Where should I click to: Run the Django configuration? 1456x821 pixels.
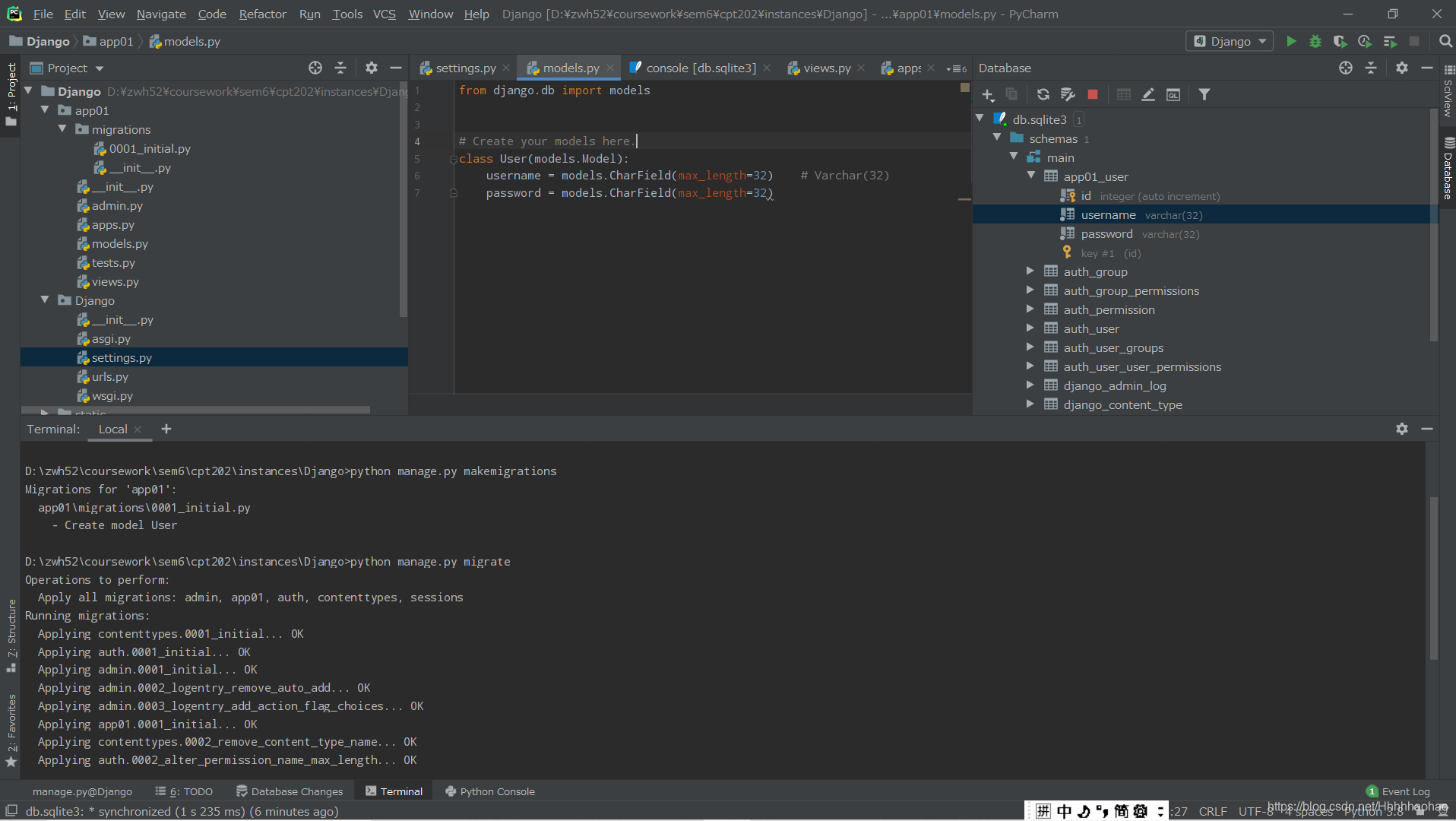1290,41
